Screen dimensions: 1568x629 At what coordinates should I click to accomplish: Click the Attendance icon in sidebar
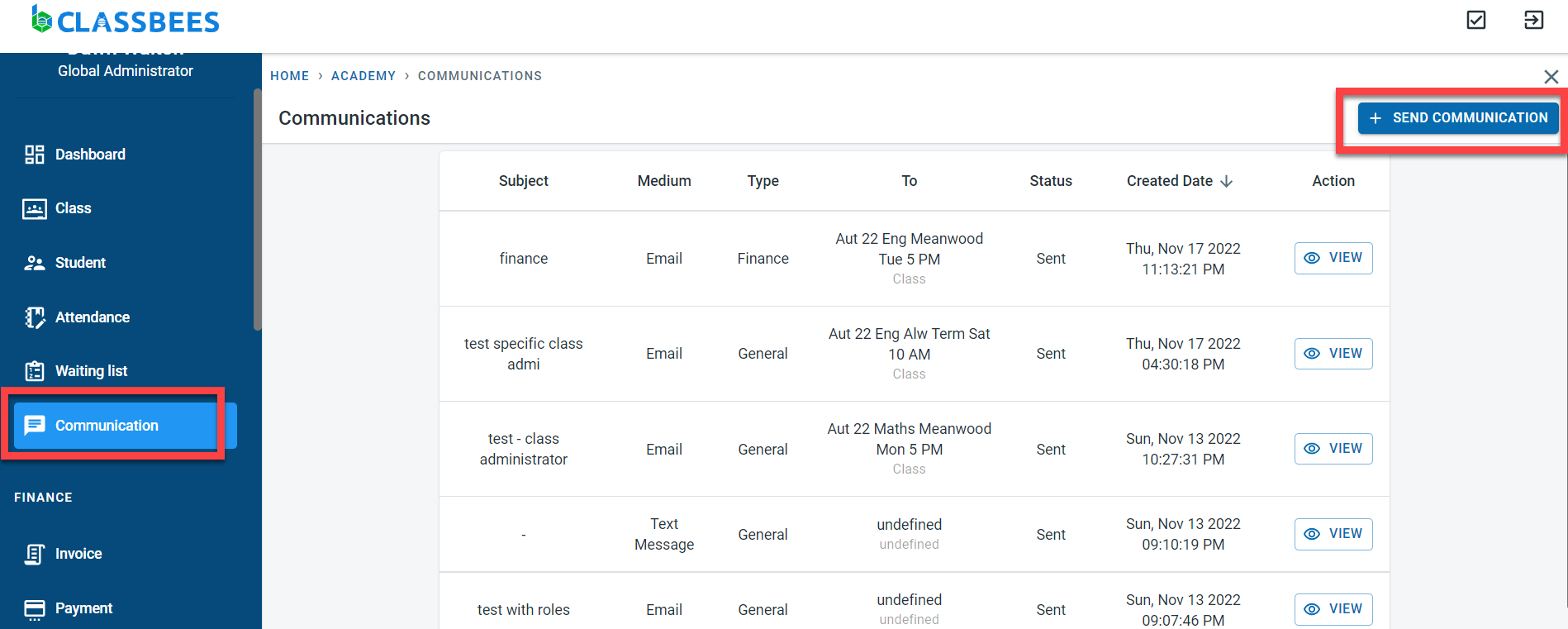click(x=34, y=317)
